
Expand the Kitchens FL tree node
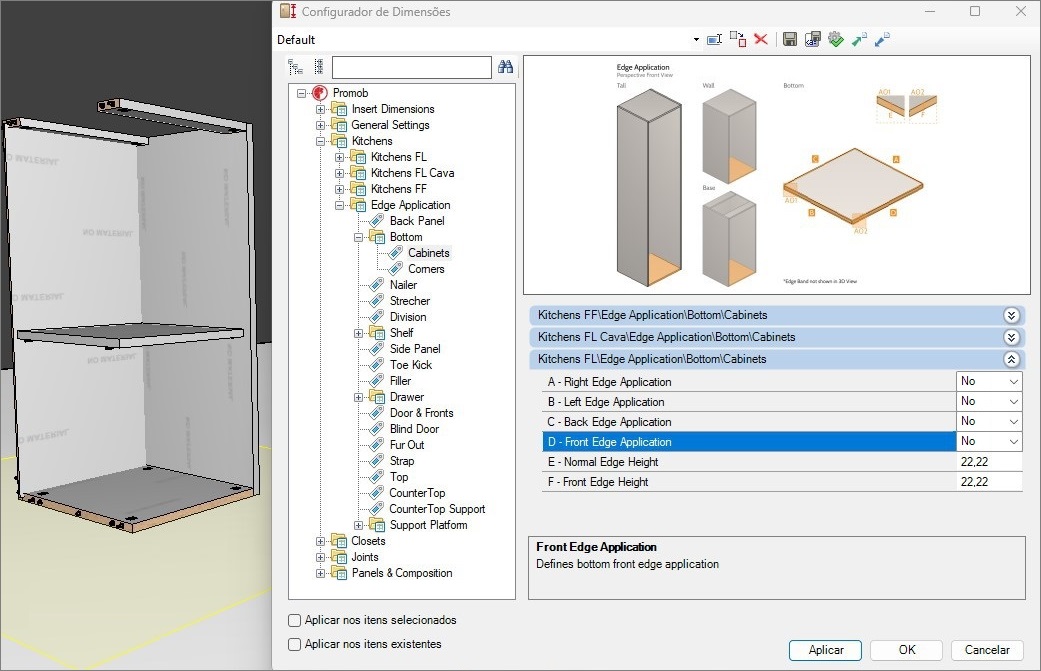[339, 157]
